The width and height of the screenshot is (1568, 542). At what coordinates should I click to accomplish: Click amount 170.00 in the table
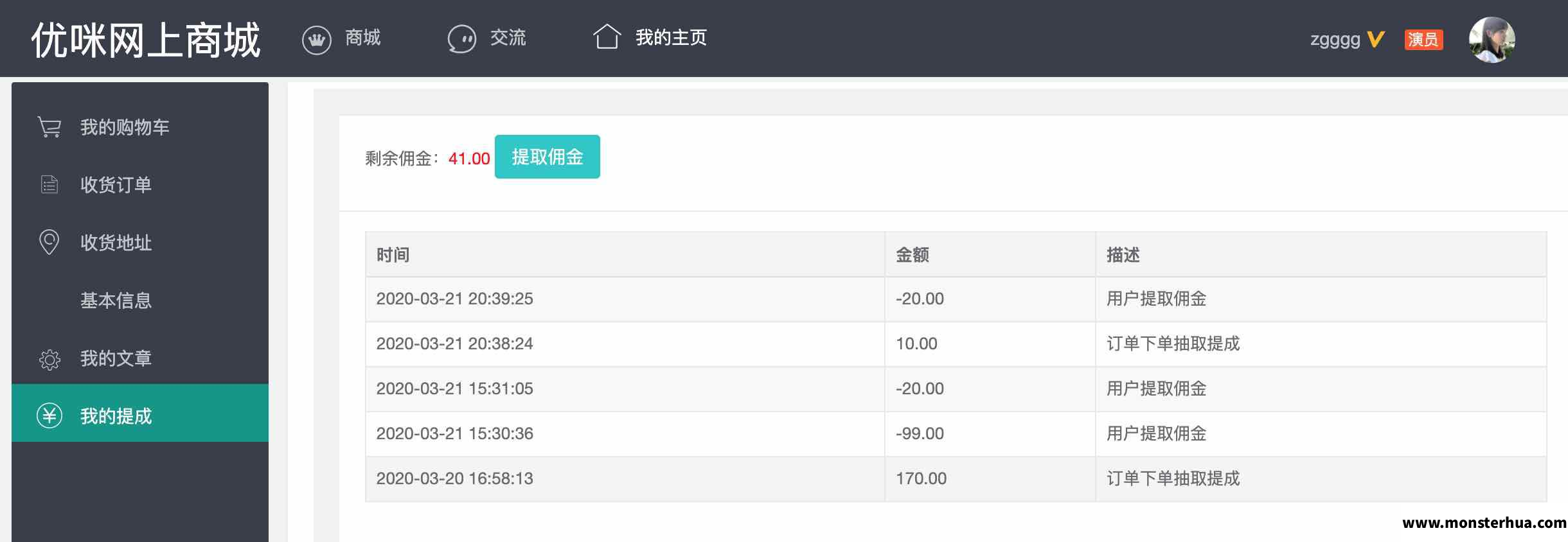click(x=921, y=478)
